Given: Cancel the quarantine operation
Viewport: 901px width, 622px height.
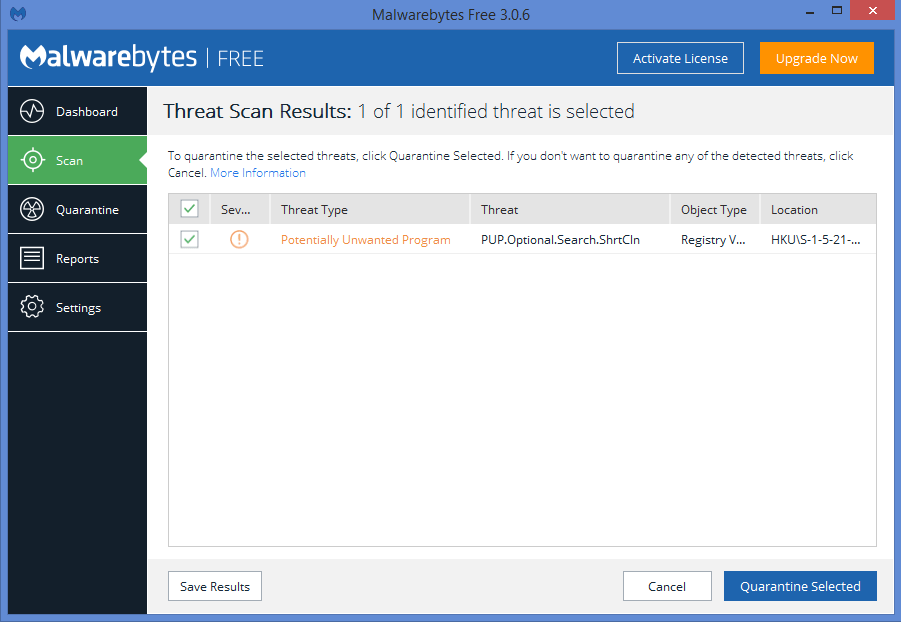Looking at the screenshot, I should [x=667, y=586].
